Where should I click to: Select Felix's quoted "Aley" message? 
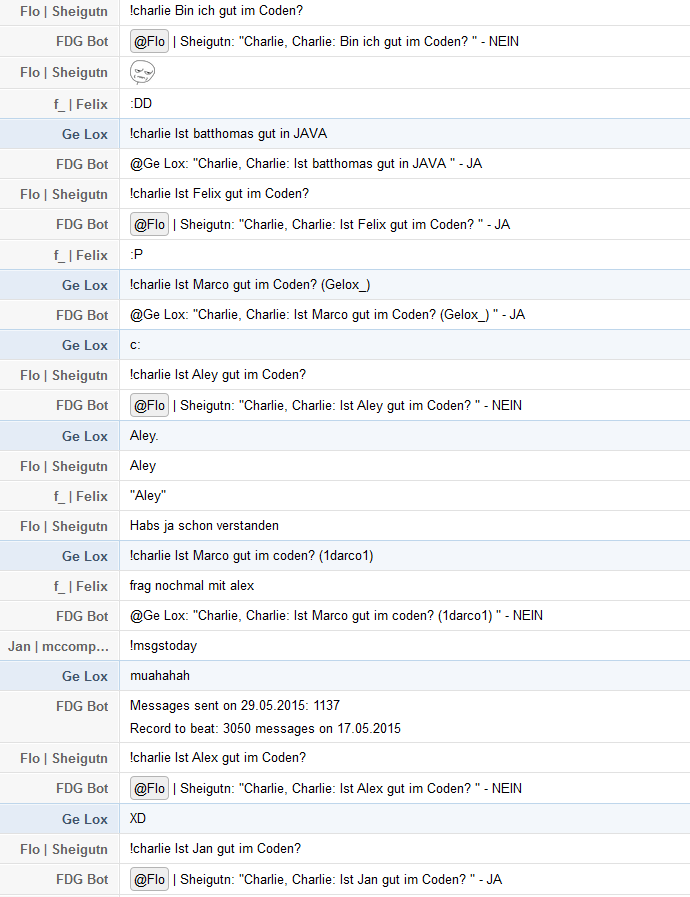point(148,495)
